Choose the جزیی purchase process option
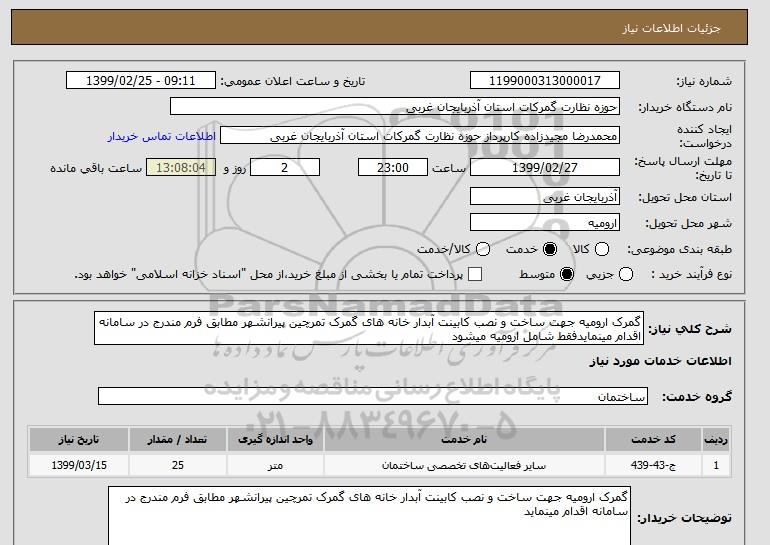 [x=626, y=274]
